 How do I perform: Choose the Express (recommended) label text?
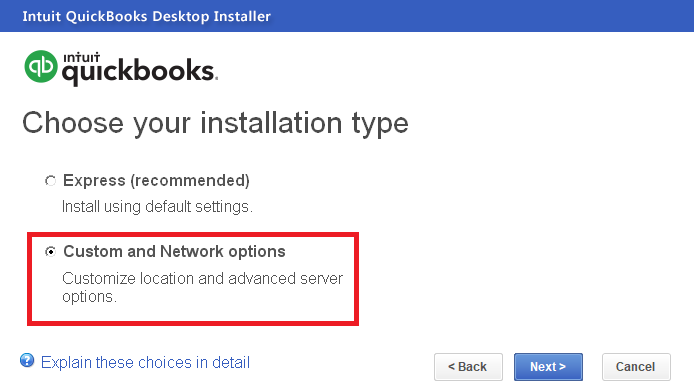(156, 181)
